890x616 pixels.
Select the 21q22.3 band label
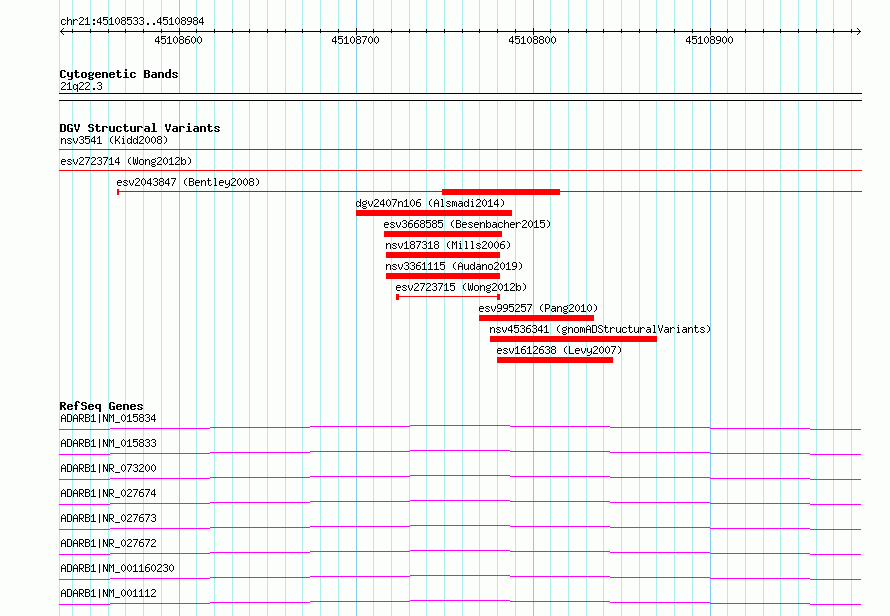click(x=81, y=86)
